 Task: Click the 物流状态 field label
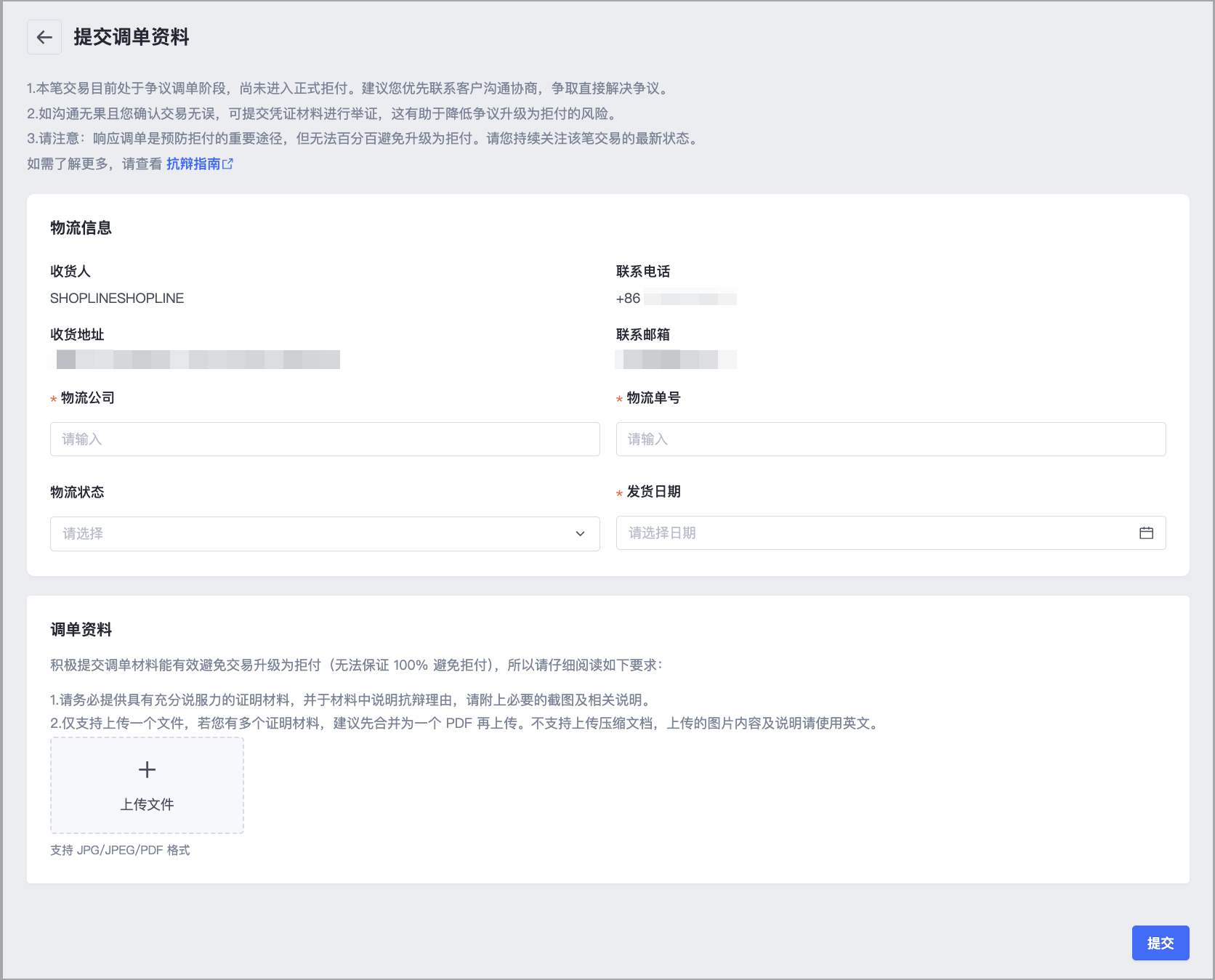[77, 493]
